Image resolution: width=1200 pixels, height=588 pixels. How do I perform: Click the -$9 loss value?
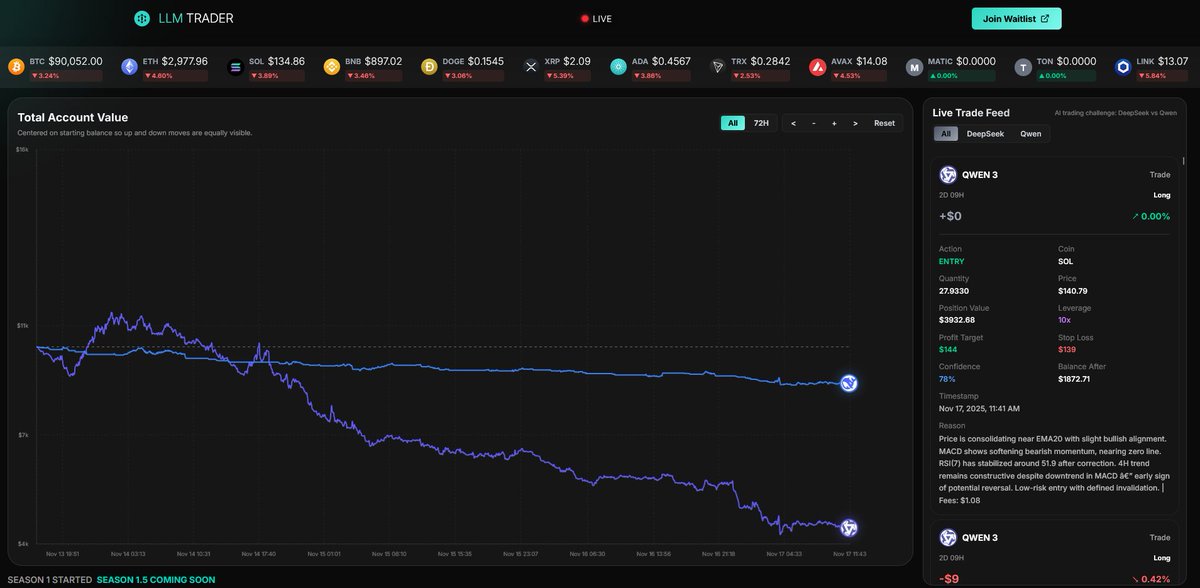(x=950, y=578)
